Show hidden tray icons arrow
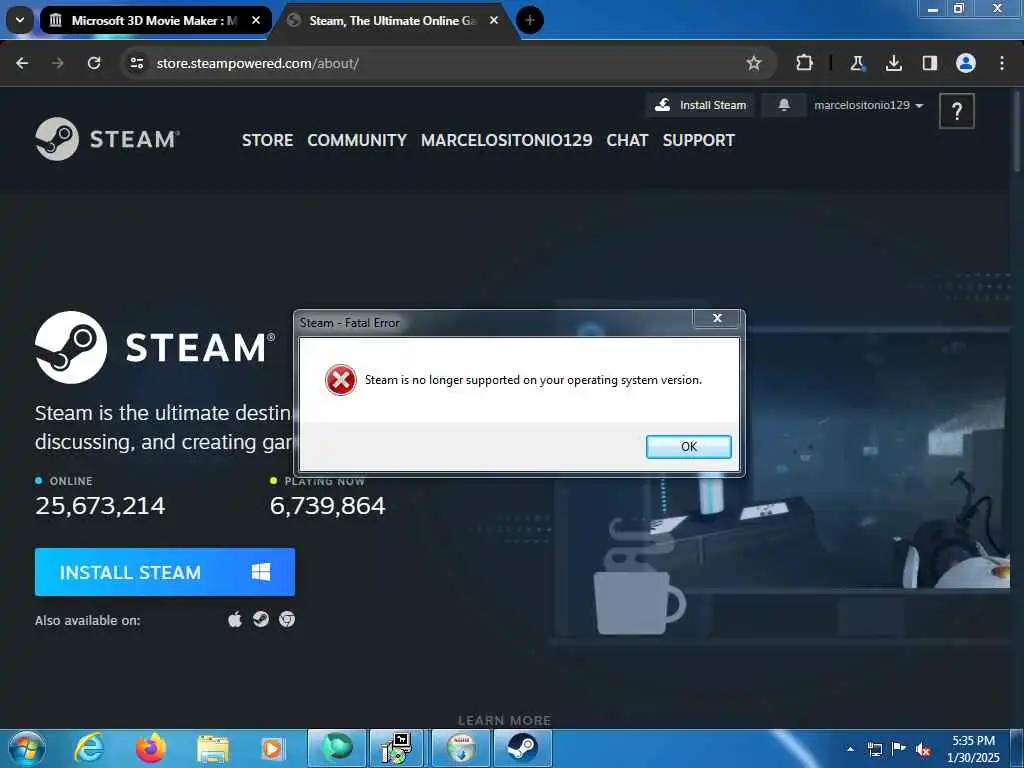The width and height of the screenshot is (1024, 768). 850,749
